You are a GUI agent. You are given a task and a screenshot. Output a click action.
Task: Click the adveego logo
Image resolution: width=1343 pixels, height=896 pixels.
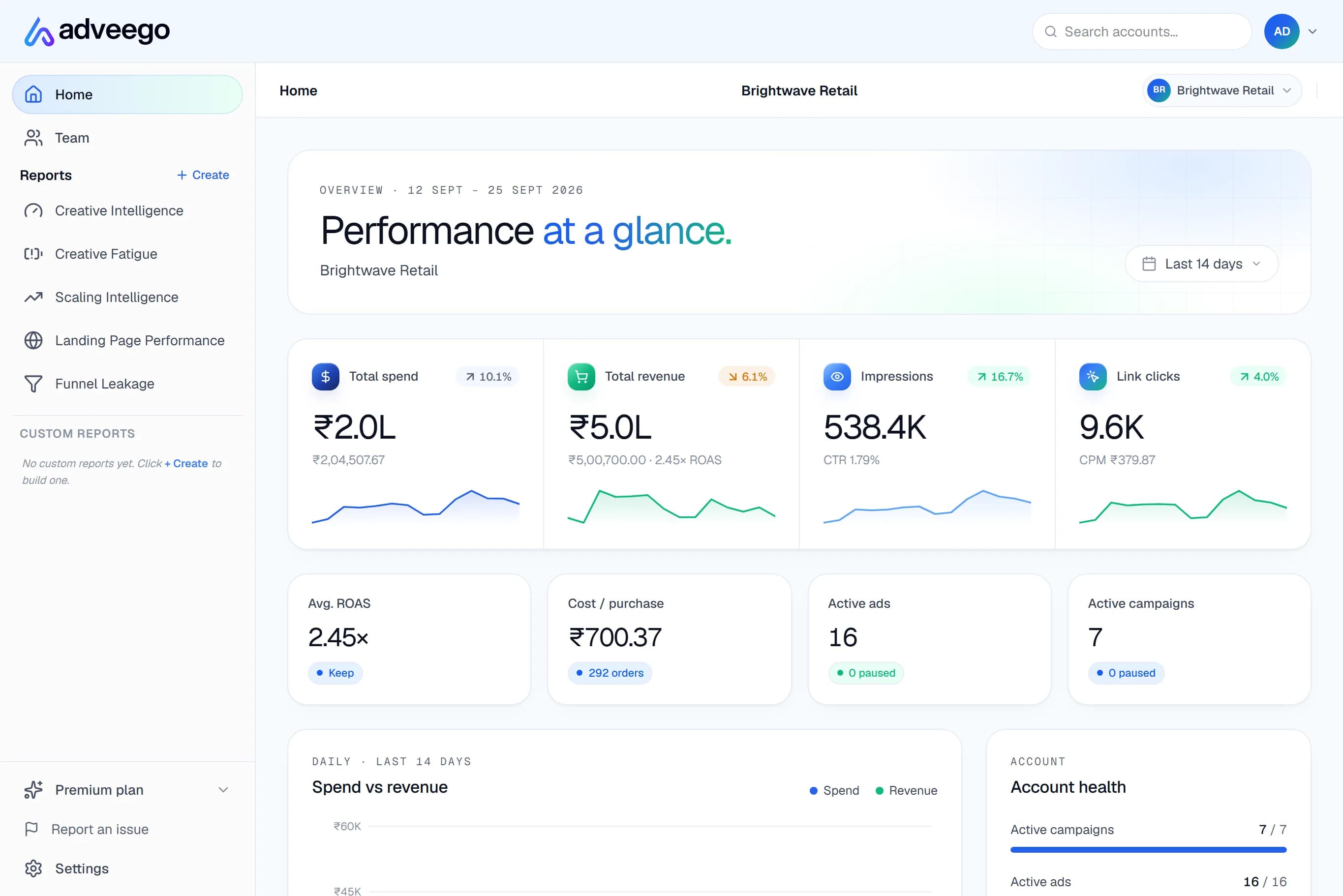click(96, 31)
